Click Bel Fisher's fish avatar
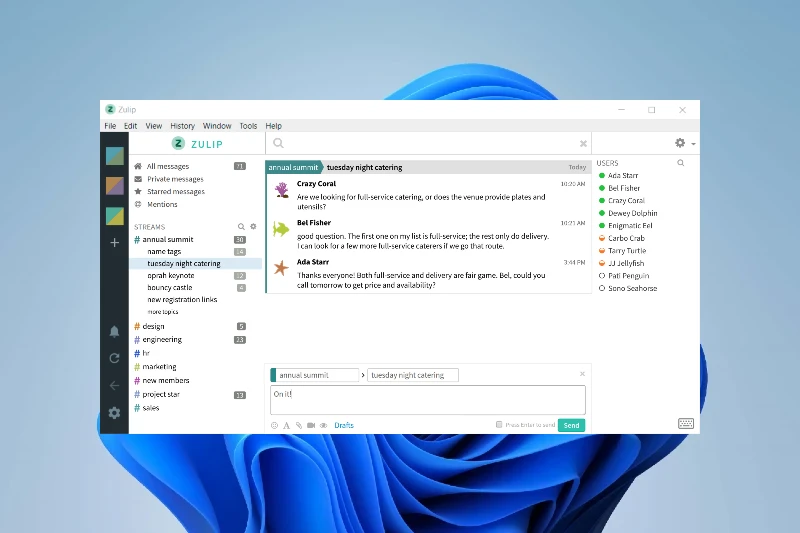Image resolution: width=800 pixels, height=533 pixels. point(281,229)
